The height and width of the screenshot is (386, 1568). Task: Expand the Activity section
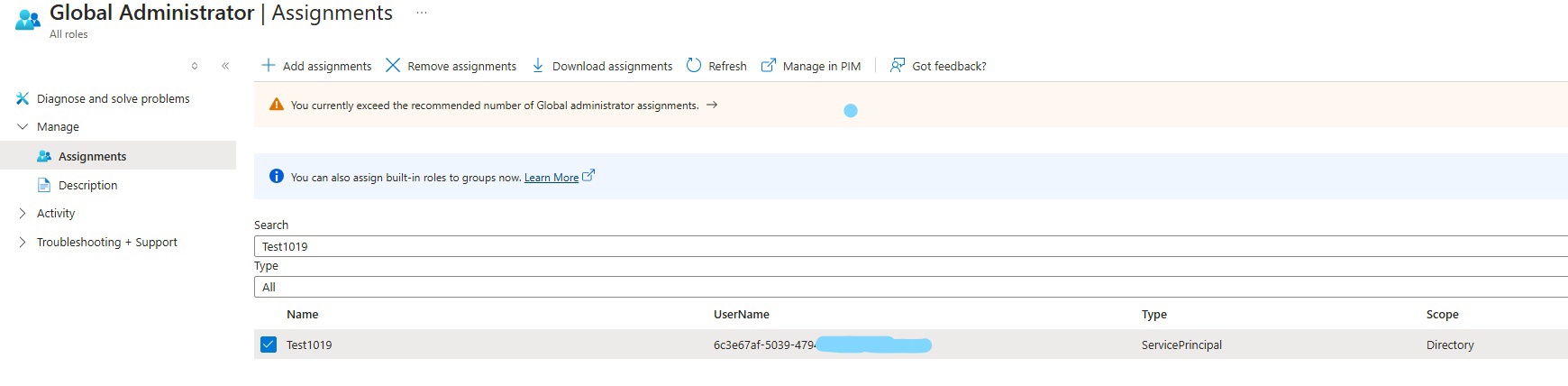23,213
